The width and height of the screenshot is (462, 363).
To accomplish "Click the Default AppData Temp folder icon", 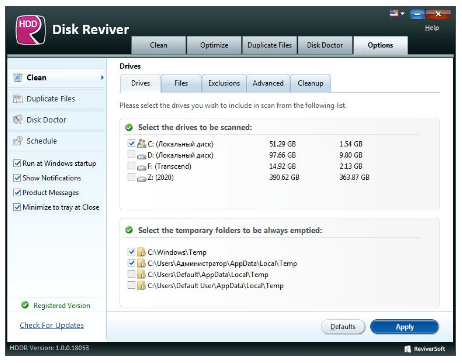I will coord(141,274).
